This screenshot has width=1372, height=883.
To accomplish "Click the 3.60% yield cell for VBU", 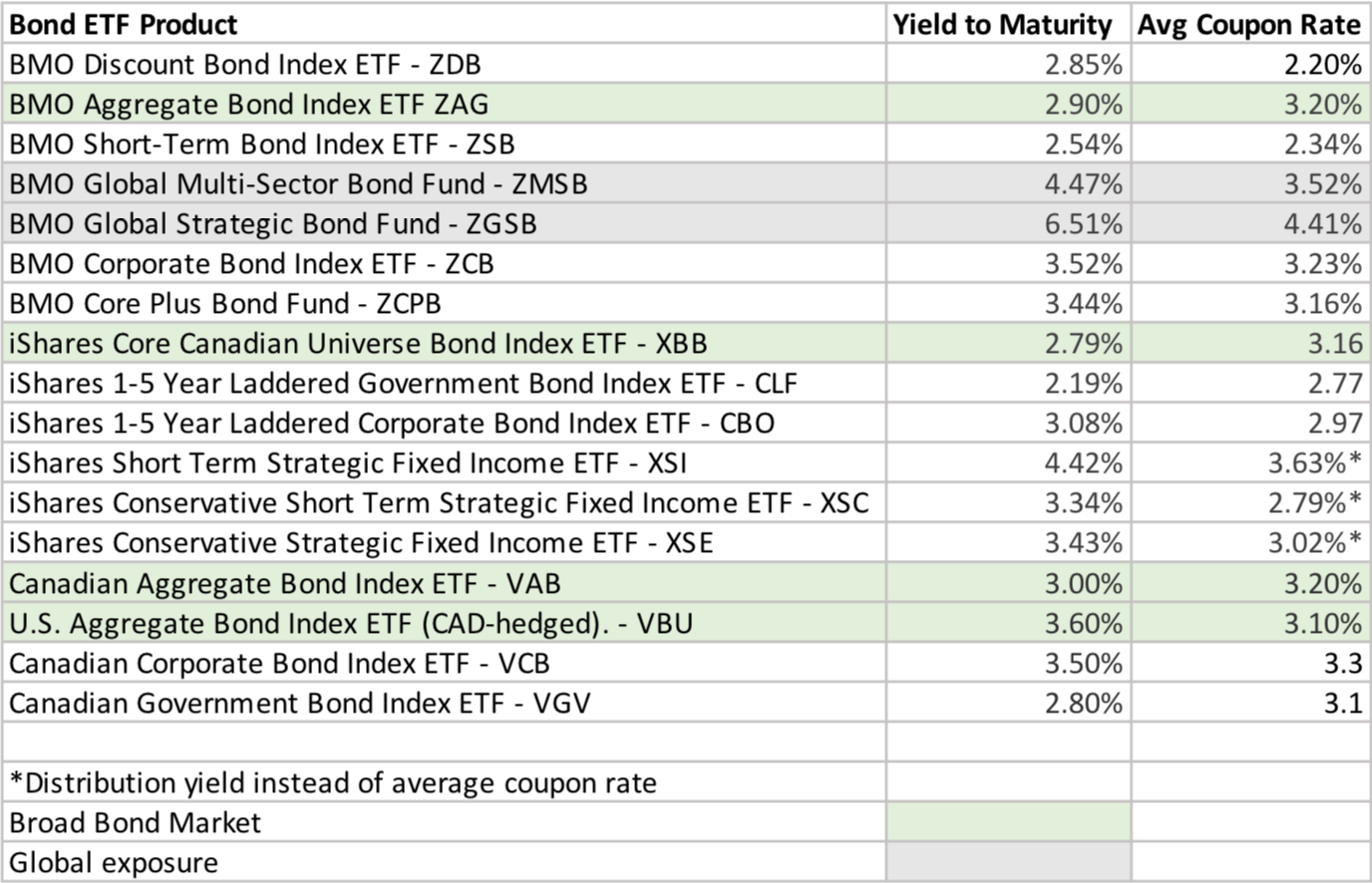I will click(1083, 623).
